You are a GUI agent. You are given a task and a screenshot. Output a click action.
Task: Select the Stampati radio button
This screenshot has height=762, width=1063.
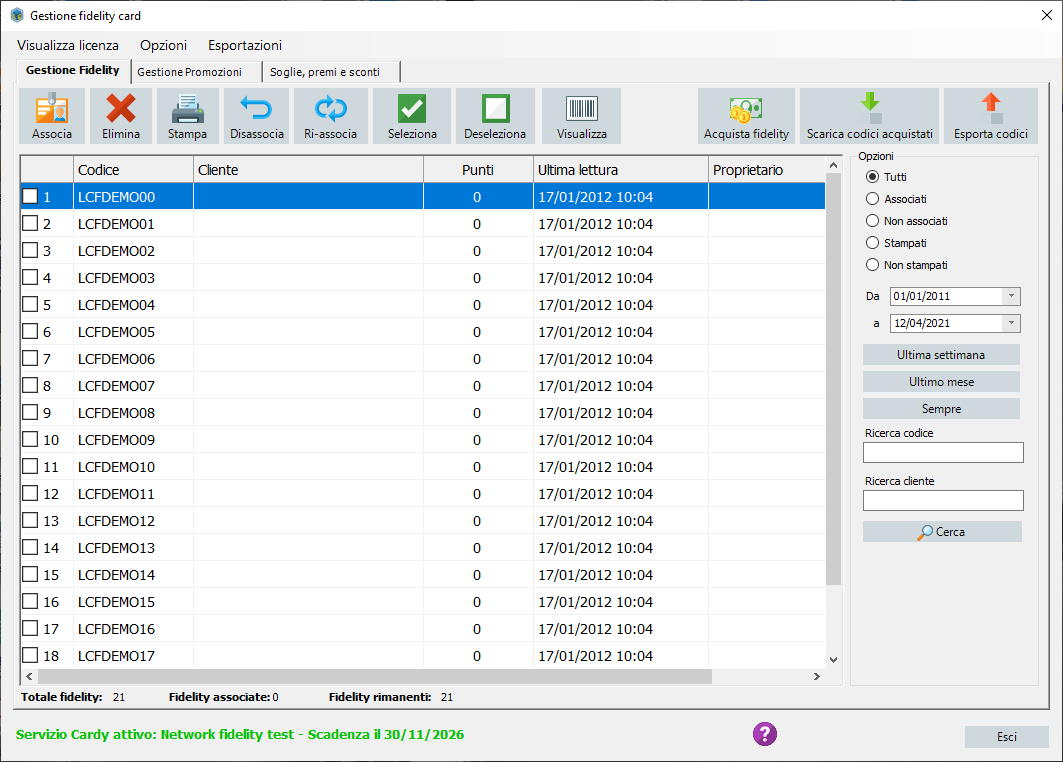pyautogui.click(x=873, y=243)
